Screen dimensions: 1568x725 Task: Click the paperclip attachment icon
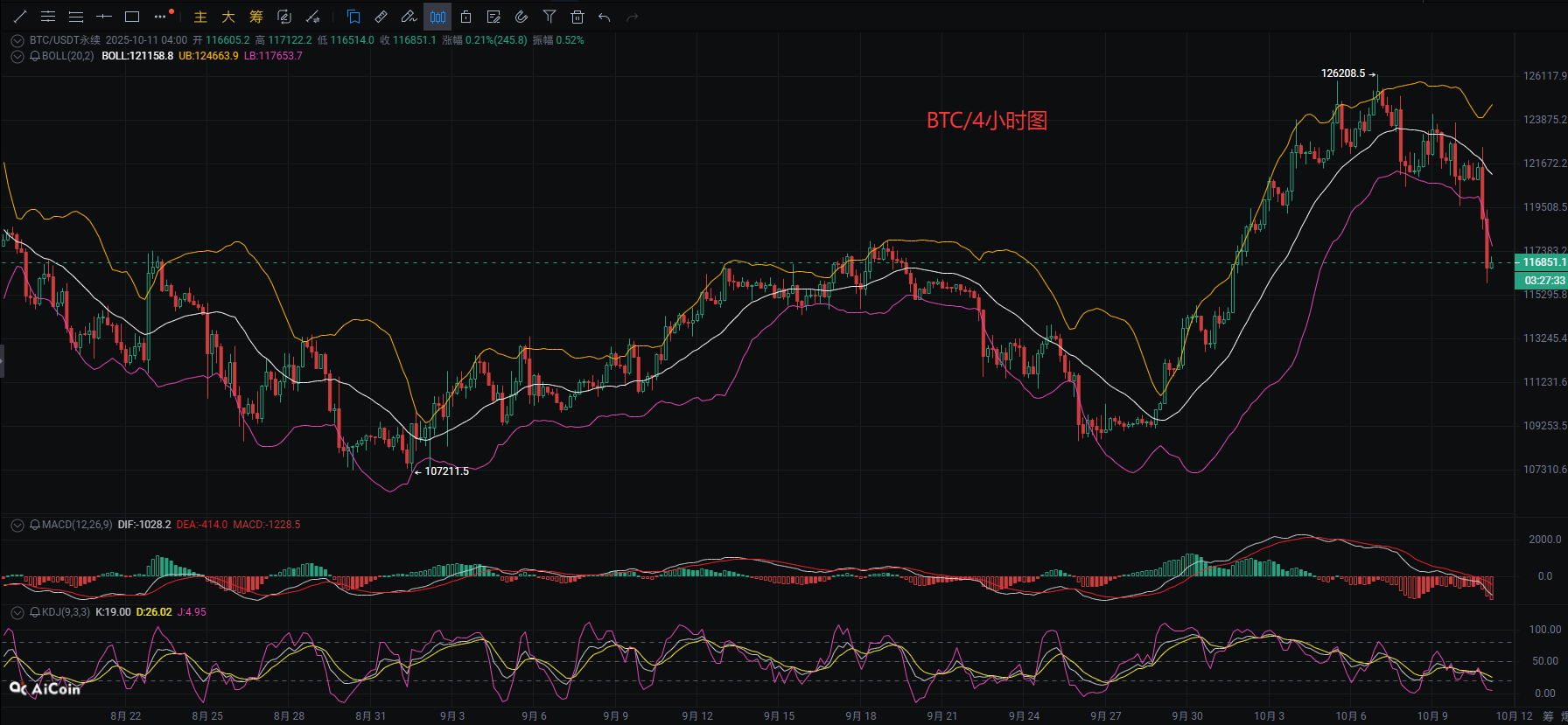tap(521, 17)
